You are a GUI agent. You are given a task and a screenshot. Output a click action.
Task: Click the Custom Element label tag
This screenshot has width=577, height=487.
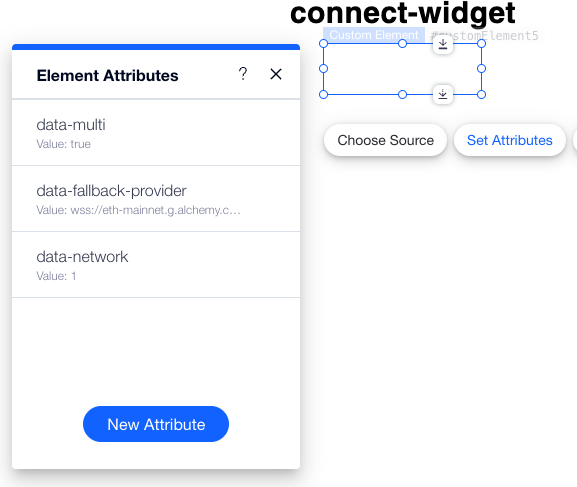[374, 35]
